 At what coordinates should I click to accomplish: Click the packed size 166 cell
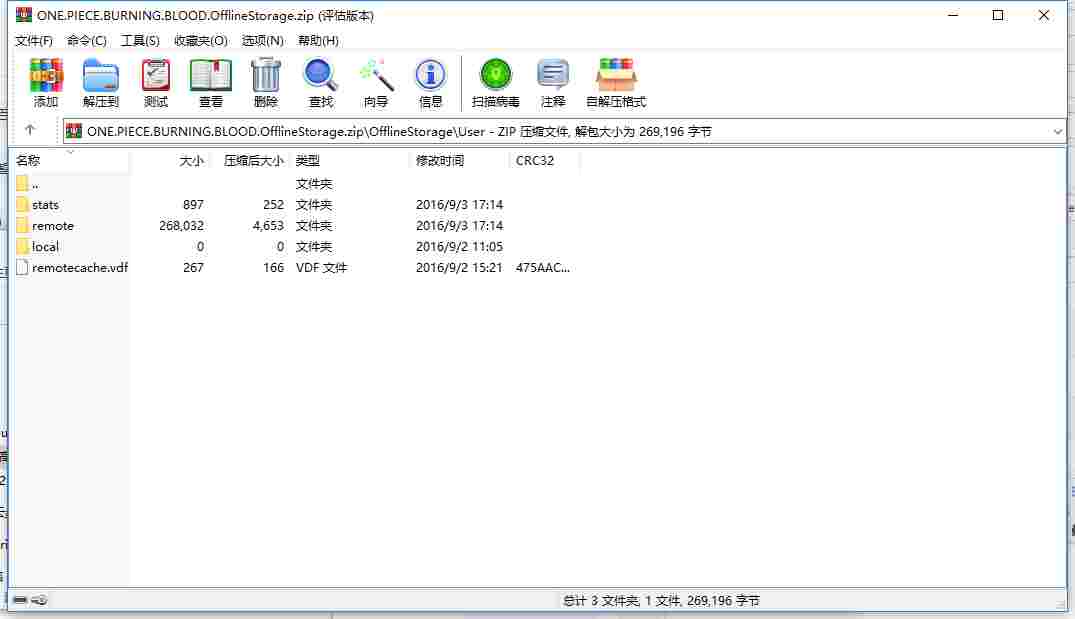point(273,267)
